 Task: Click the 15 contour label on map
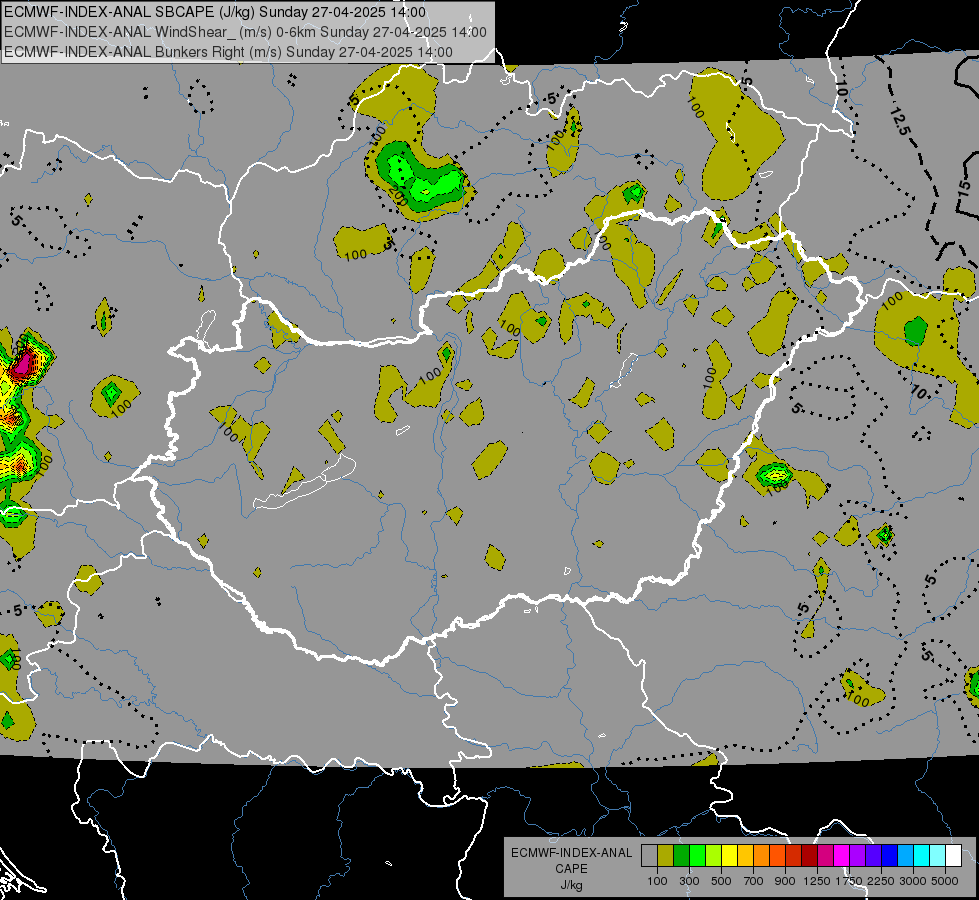point(965,187)
